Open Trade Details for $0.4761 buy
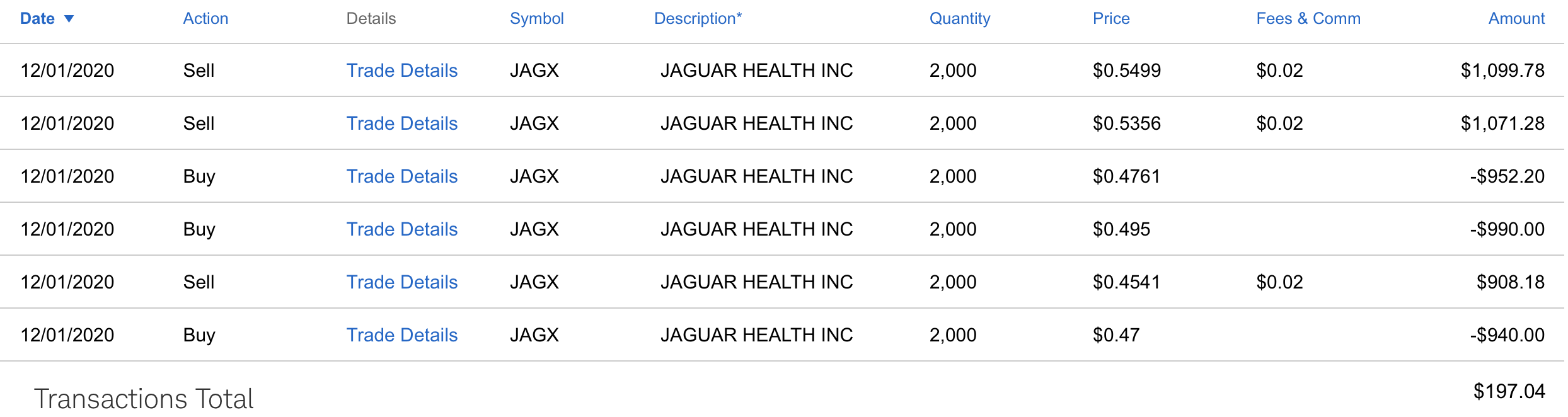 (x=401, y=176)
